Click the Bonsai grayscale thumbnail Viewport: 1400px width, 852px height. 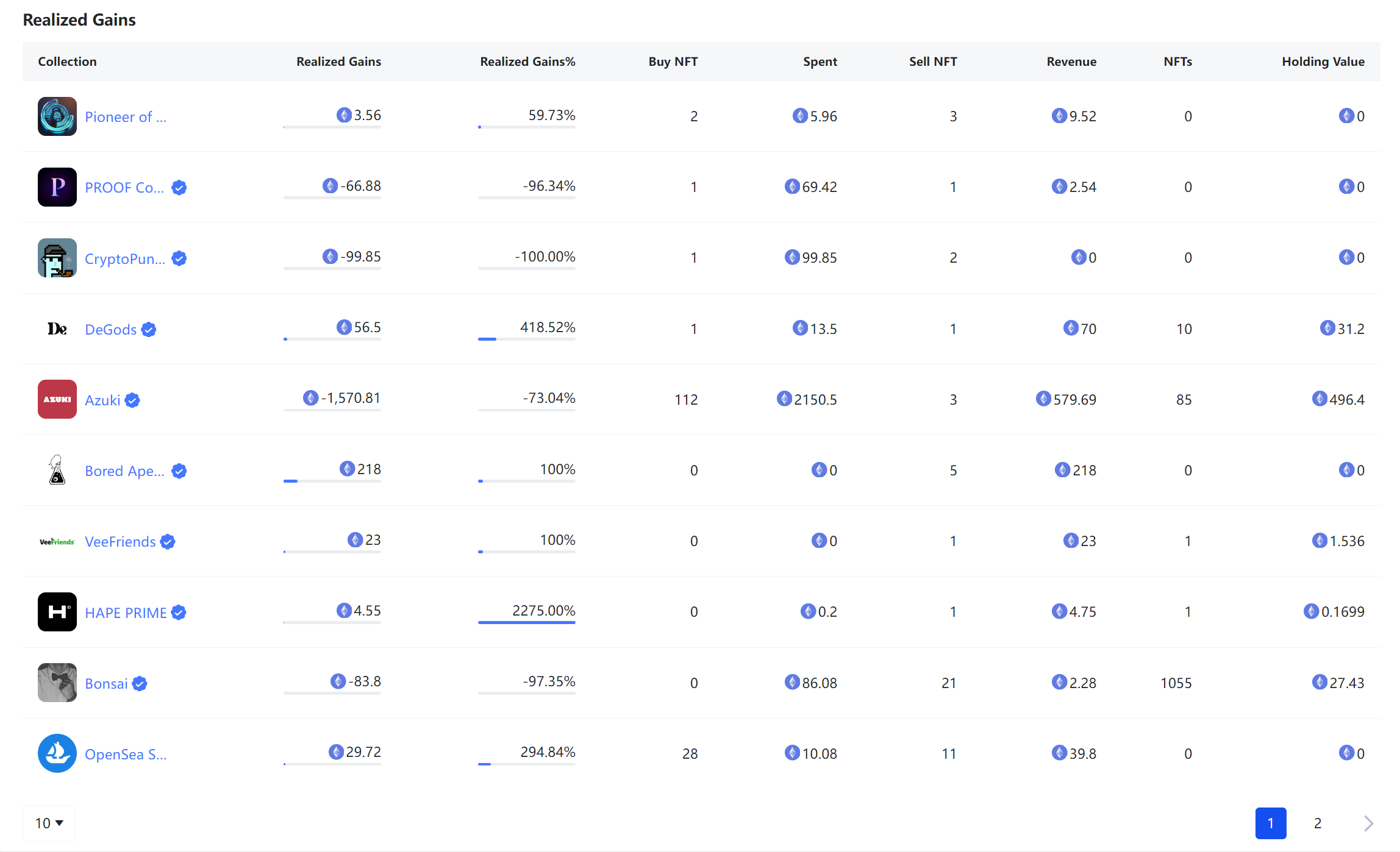pyautogui.click(x=57, y=683)
